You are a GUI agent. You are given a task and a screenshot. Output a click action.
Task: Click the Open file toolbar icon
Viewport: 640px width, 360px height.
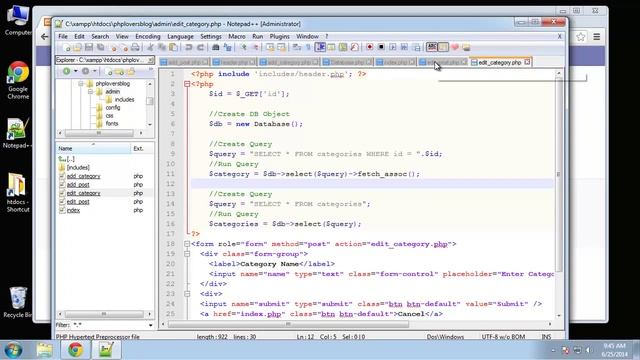click(77, 47)
